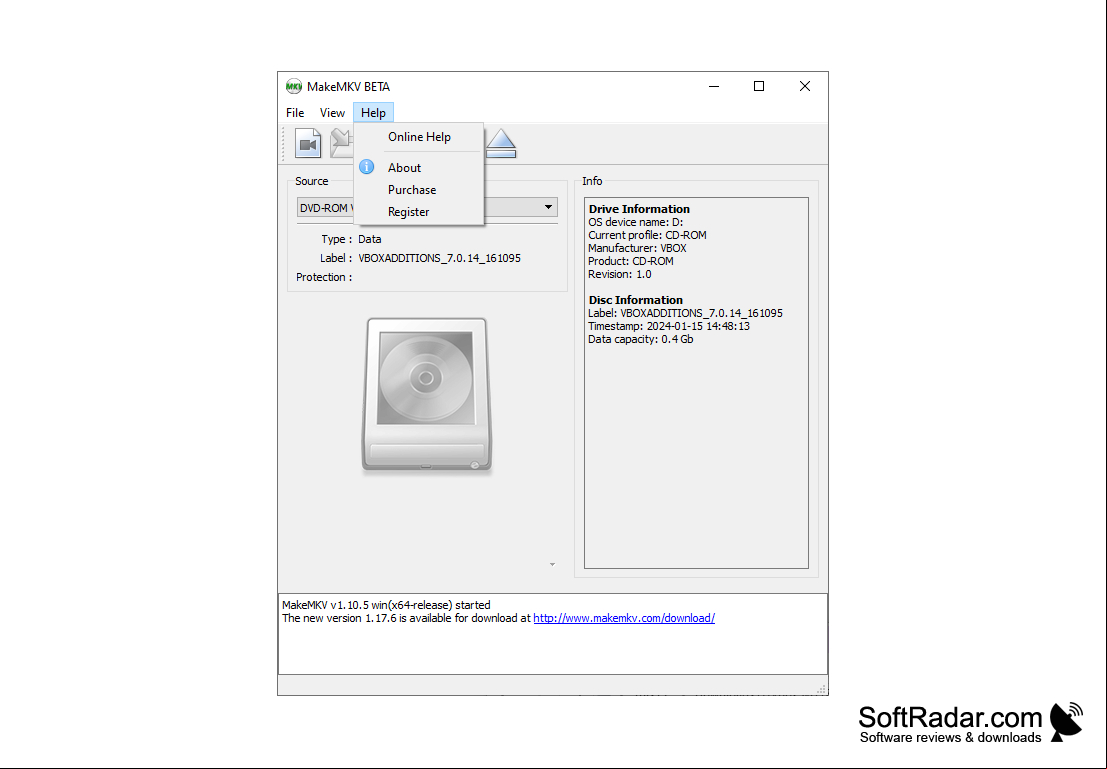Open the File menu
The image size is (1107, 769).
click(295, 113)
